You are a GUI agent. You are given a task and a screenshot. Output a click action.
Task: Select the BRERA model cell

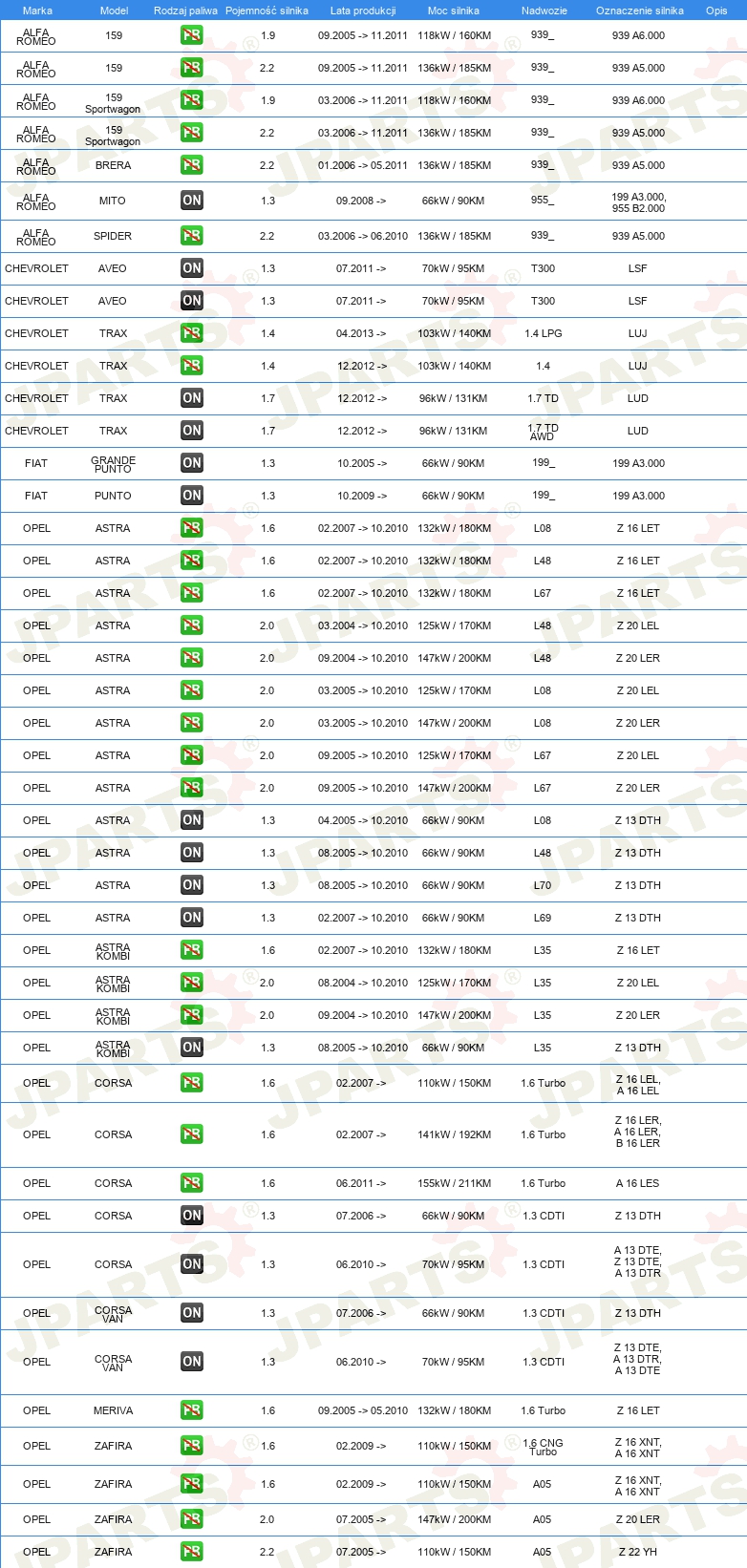pyautogui.click(x=113, y=165)
